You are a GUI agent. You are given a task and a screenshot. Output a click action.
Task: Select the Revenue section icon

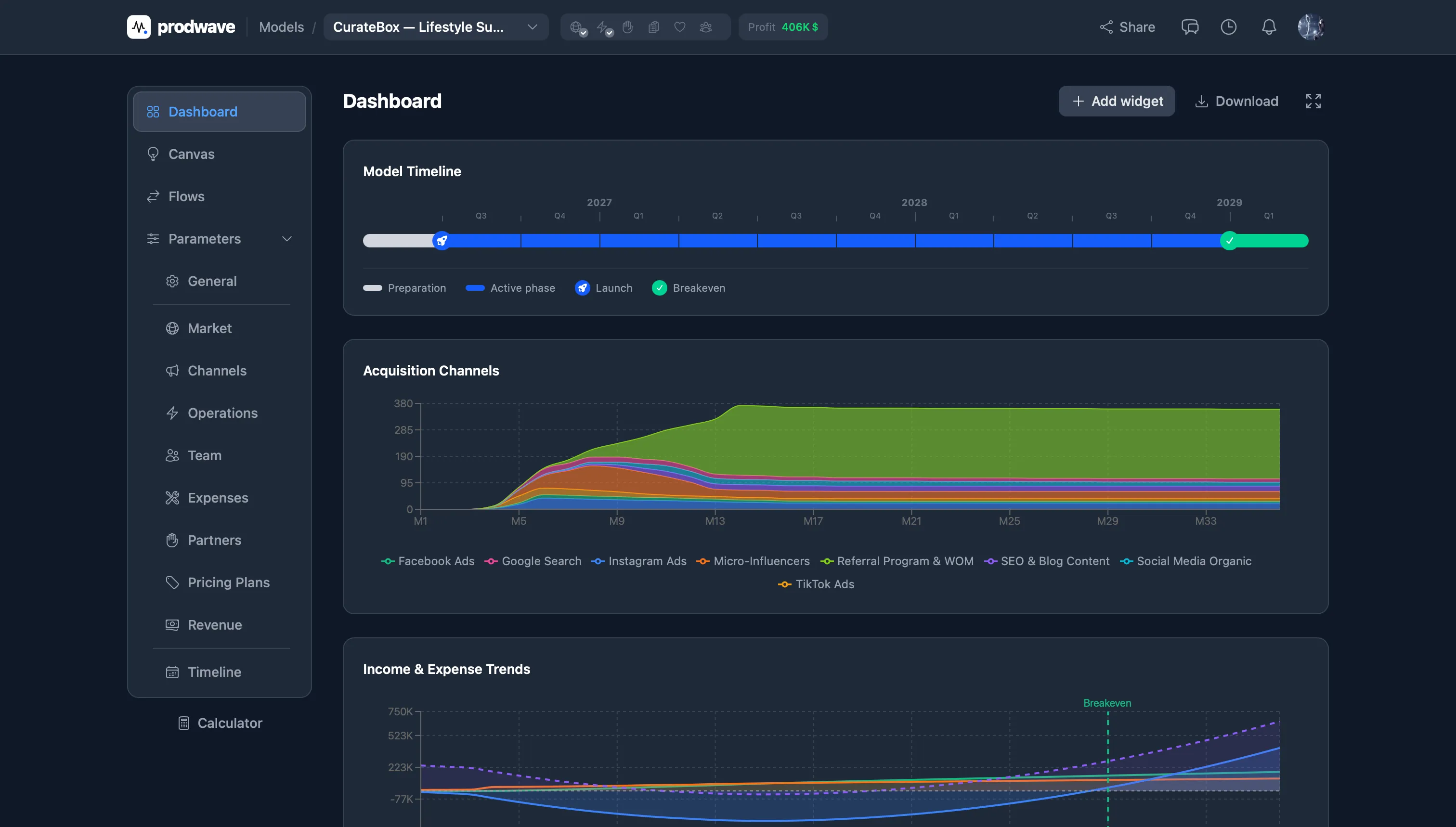pyautogui.click(x=173, y=625)
